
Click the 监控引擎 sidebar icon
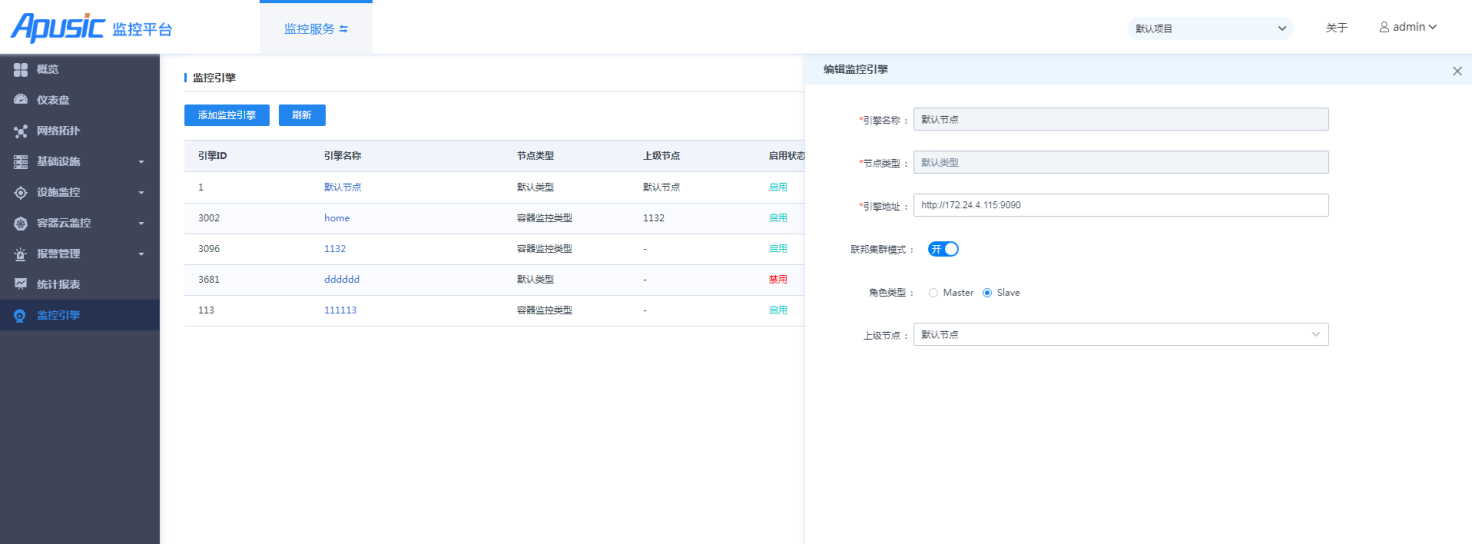coord(20,315)
